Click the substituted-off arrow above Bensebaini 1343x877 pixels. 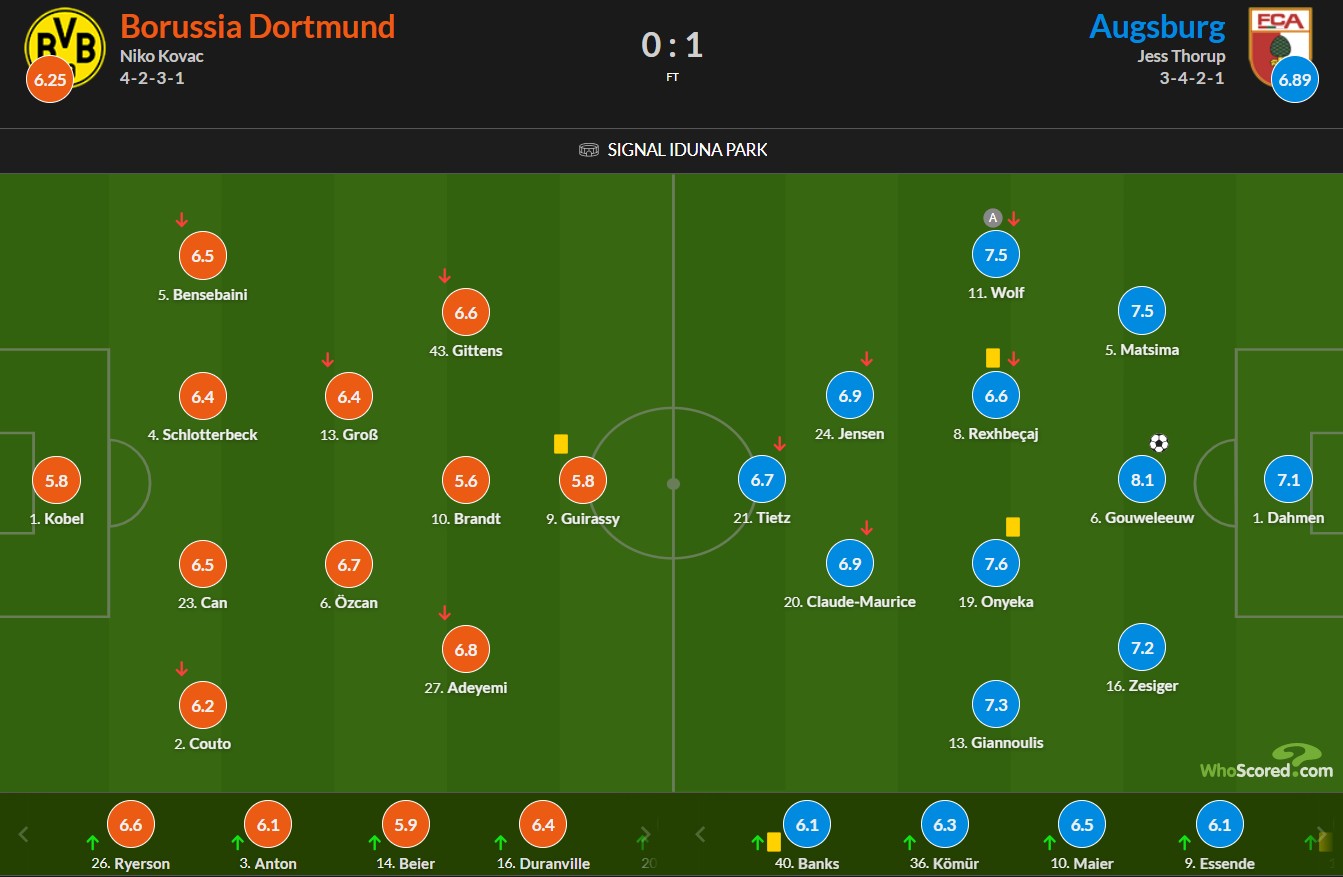tap(181, 219)
